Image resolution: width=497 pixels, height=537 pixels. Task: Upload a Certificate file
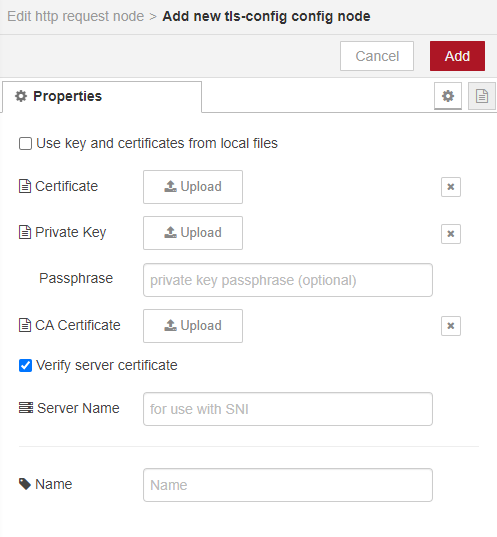pos(193,187)
